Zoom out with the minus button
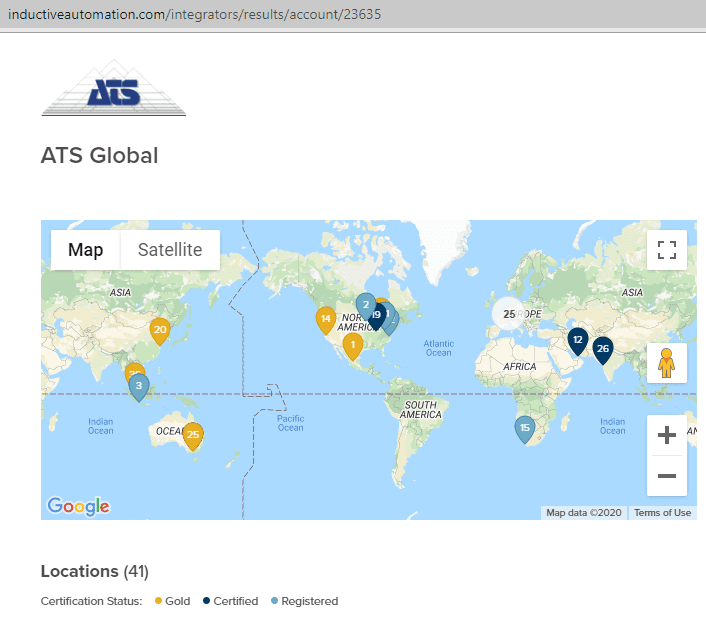This screenshot has width=706, height=619. coord(667,476)
